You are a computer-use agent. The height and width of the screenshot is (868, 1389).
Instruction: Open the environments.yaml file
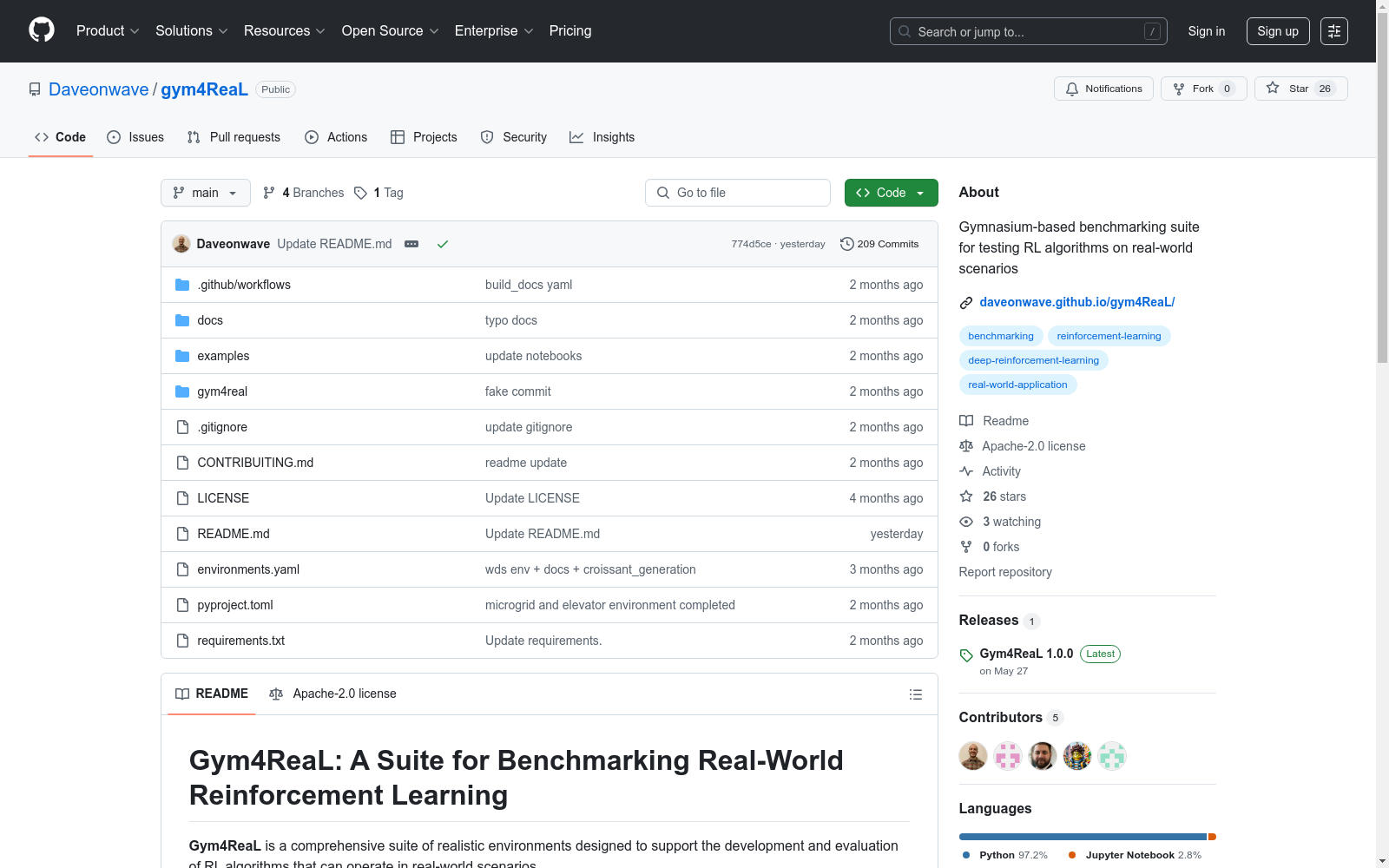click(248, 569)
